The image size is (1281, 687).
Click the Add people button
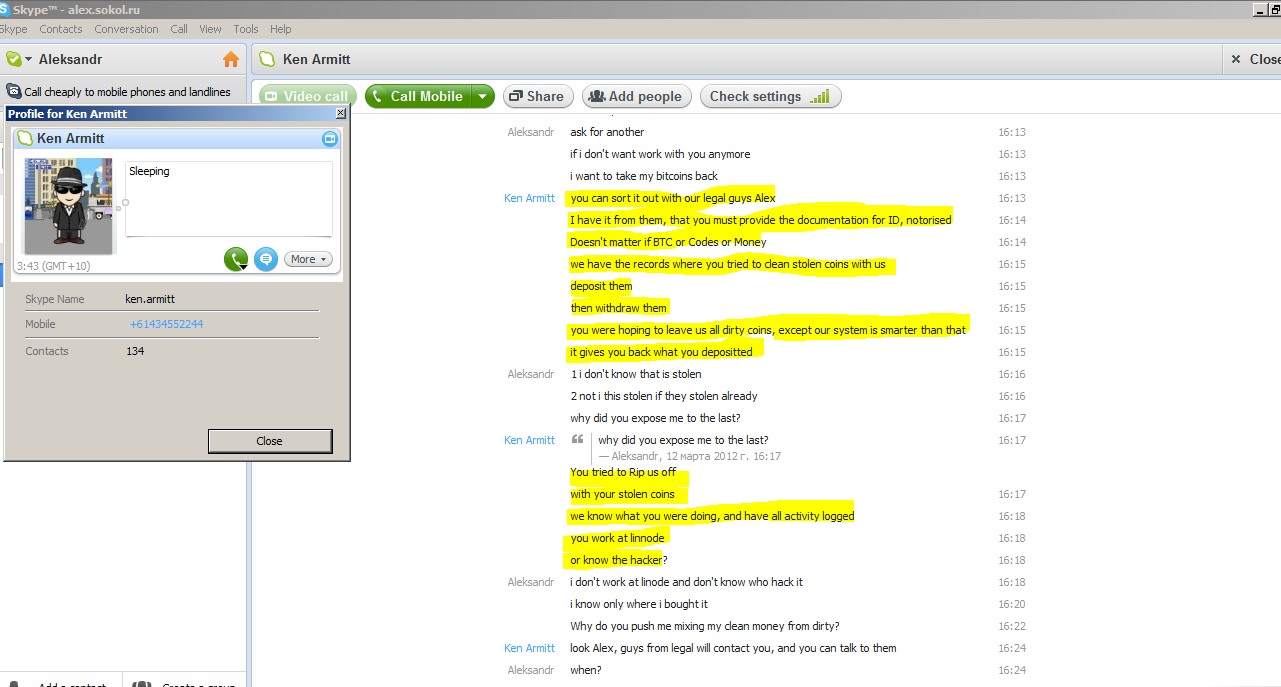636,97
